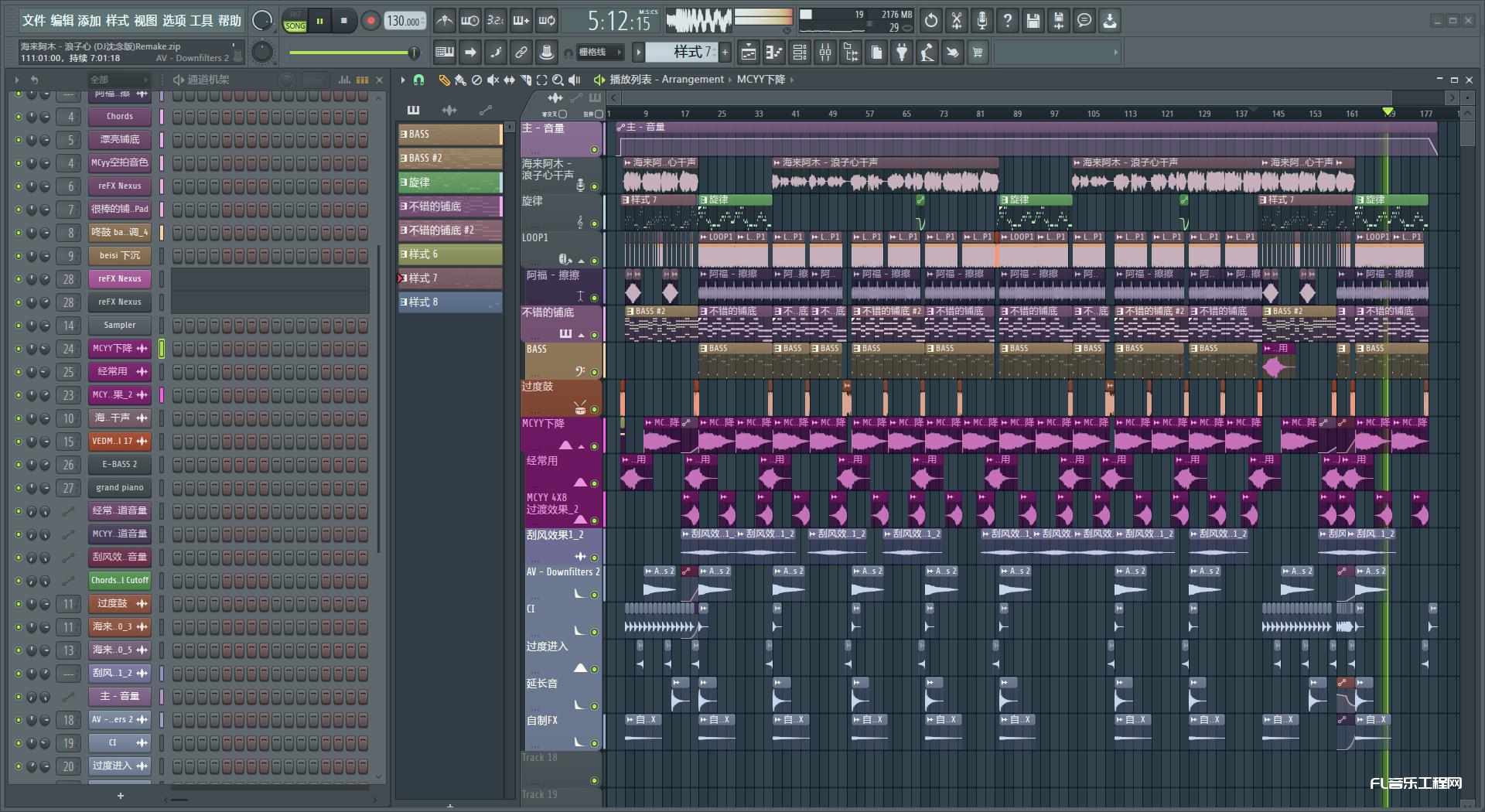The width and height of the screenshot is (1485, 812).
Task: Click the 130.000 tempo field
Action: coord(405,21)
